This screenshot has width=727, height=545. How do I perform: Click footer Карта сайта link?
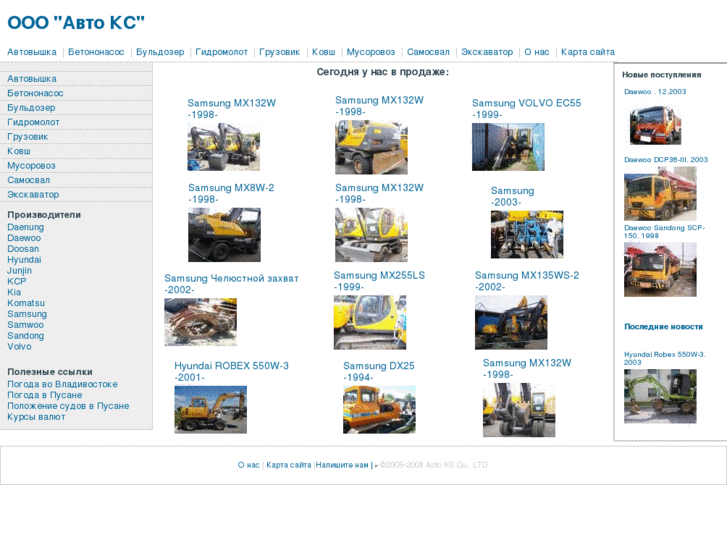coord(289,465)
